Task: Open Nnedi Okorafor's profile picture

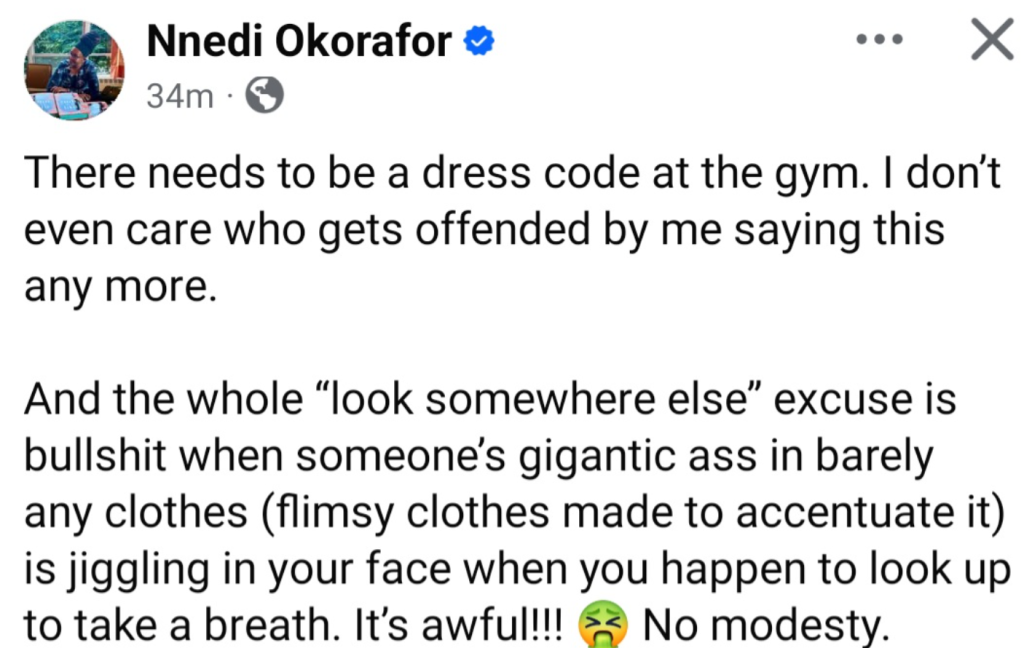Action: (74, 69)
